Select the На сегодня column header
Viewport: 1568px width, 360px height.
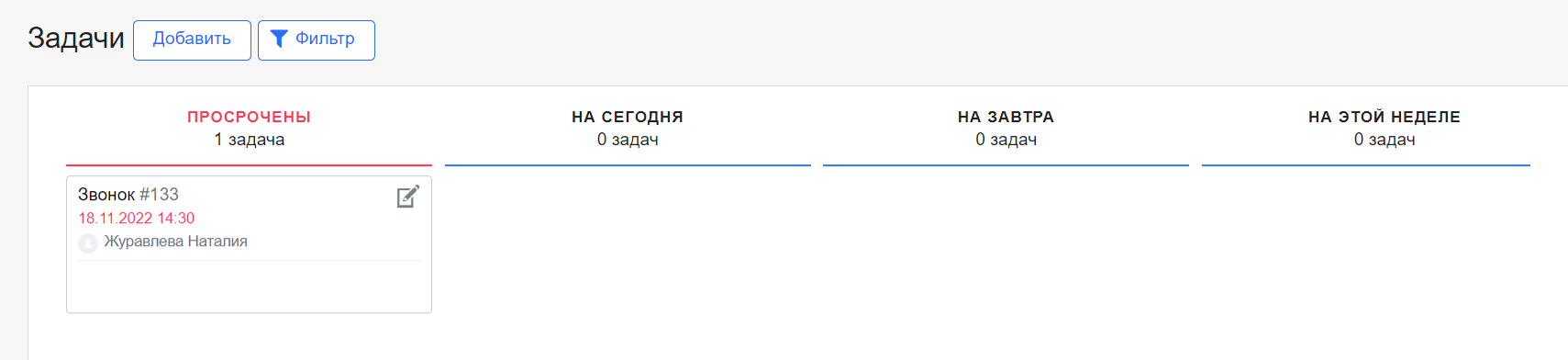pyautogui.click(x=628, y=117)
